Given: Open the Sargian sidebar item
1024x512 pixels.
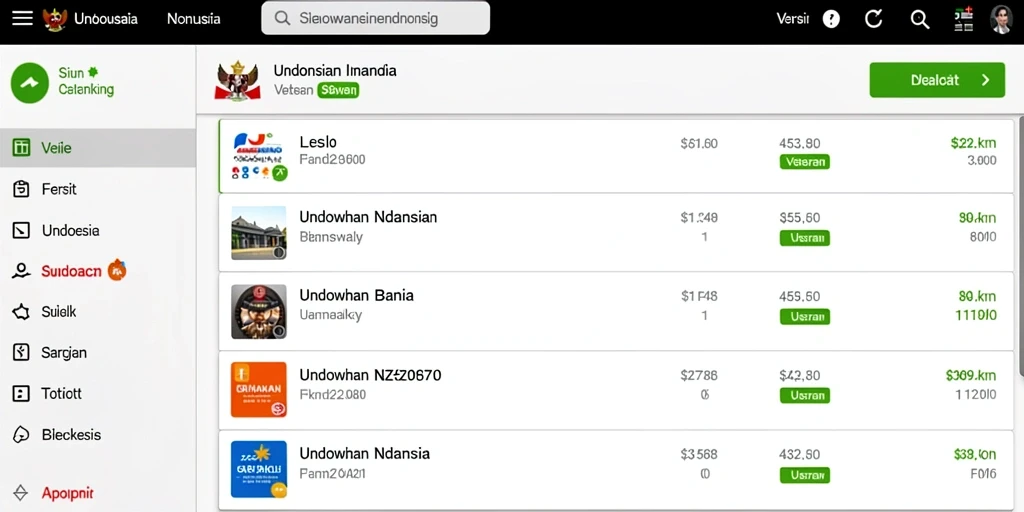Looking at the screenshot, I should (x=98, y=353).
